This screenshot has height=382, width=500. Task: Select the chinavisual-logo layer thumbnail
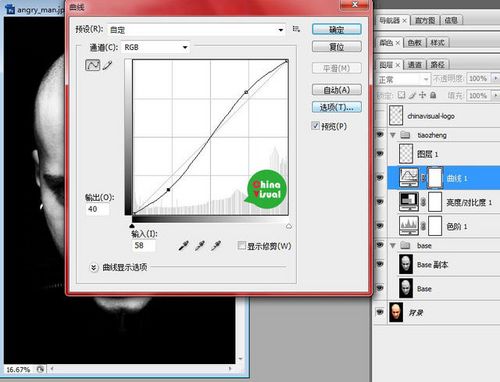pos(396,115)
